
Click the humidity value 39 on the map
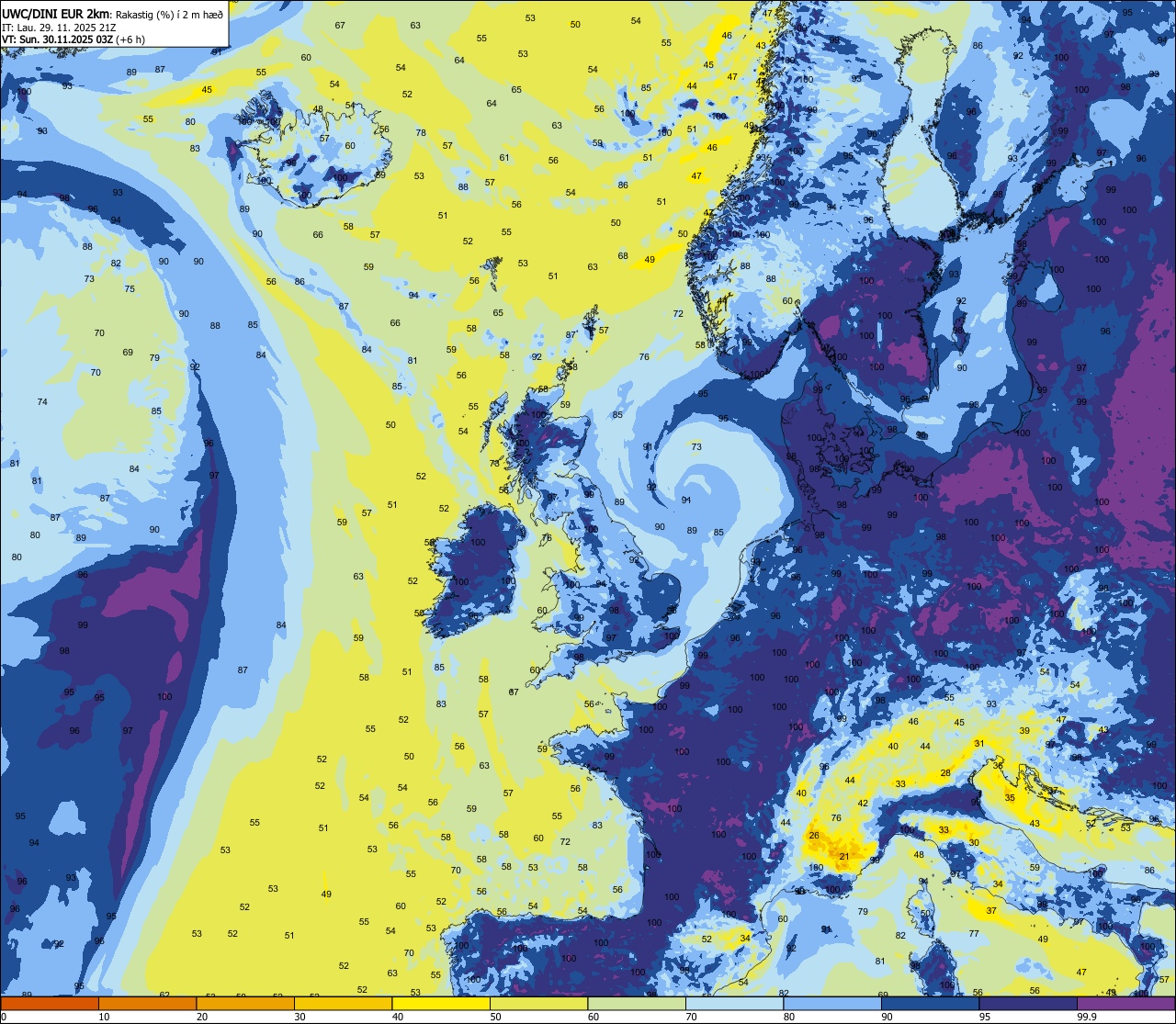1024,730
